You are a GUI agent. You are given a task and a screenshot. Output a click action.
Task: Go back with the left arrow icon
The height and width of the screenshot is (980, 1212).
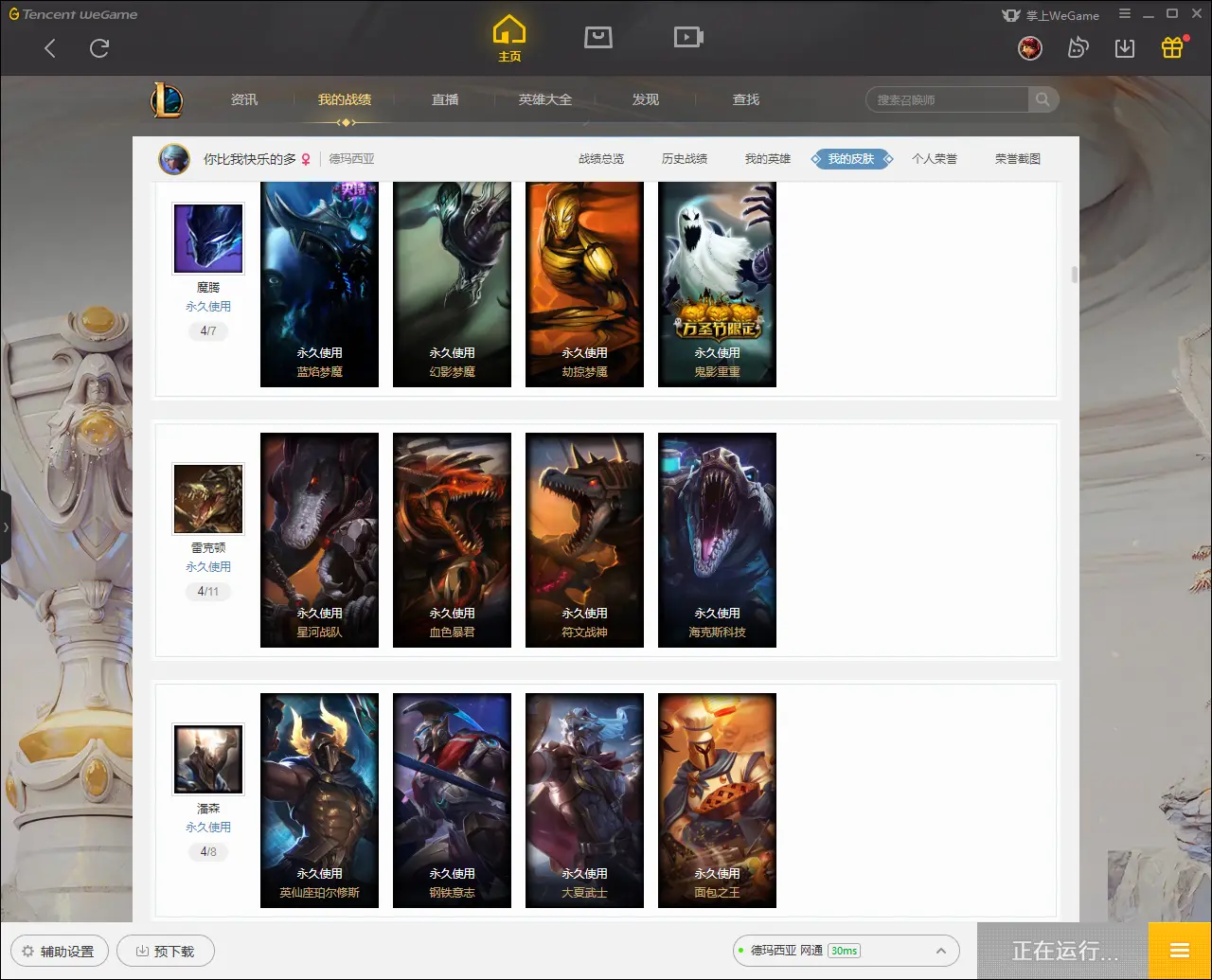point(50,48)
